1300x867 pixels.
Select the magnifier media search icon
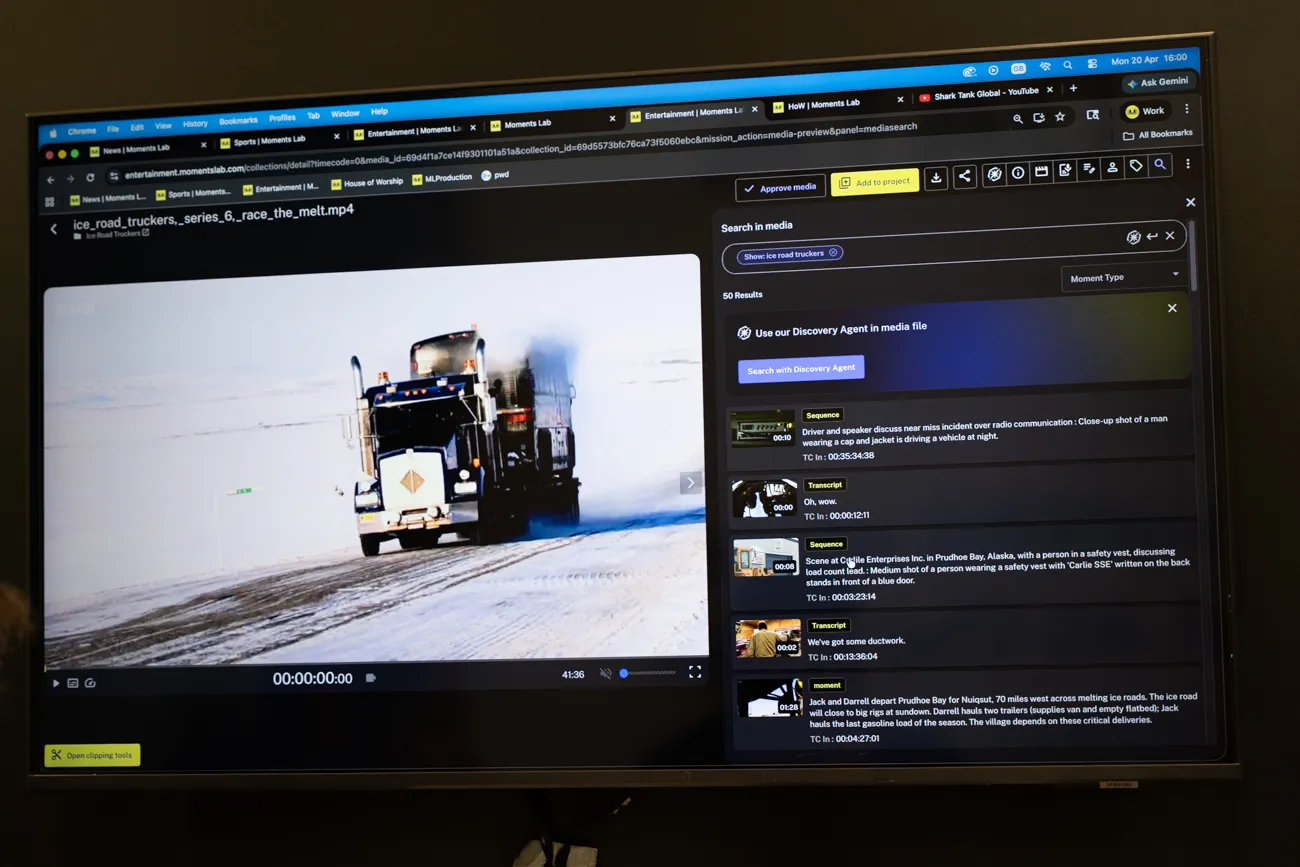pyautogui.click(x=1160, y=165)
